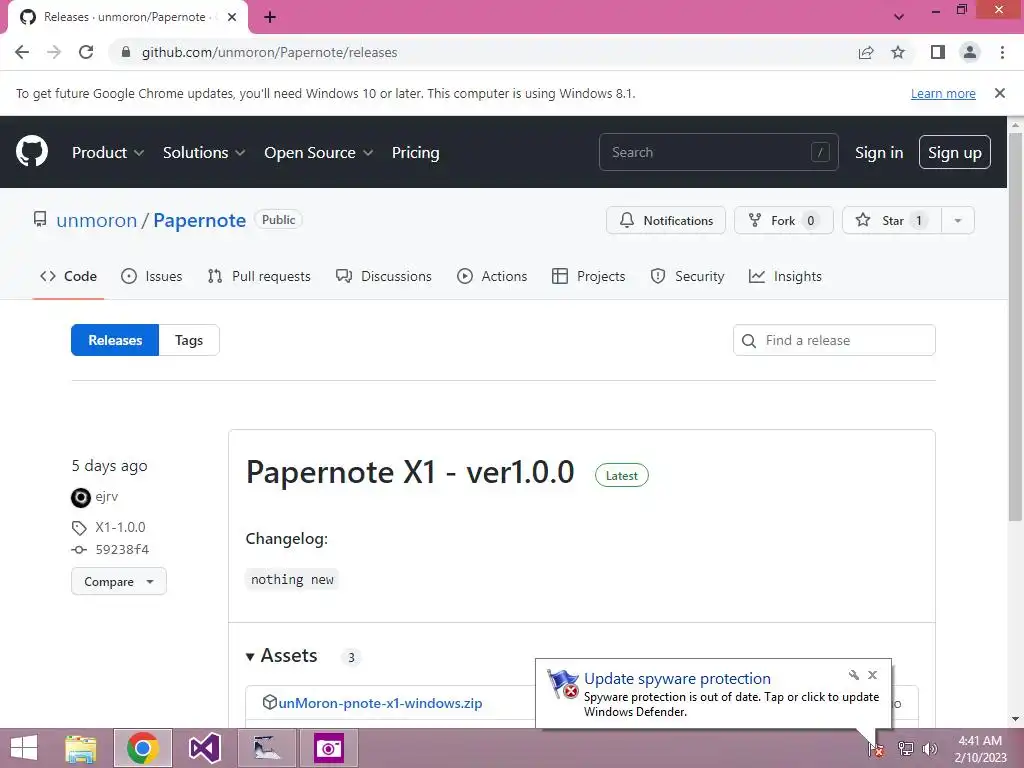The height and width of the screenshot is (768, 1024).
Task: Open the tab search chevron in title bar
Action: click(x=899, y=17)
